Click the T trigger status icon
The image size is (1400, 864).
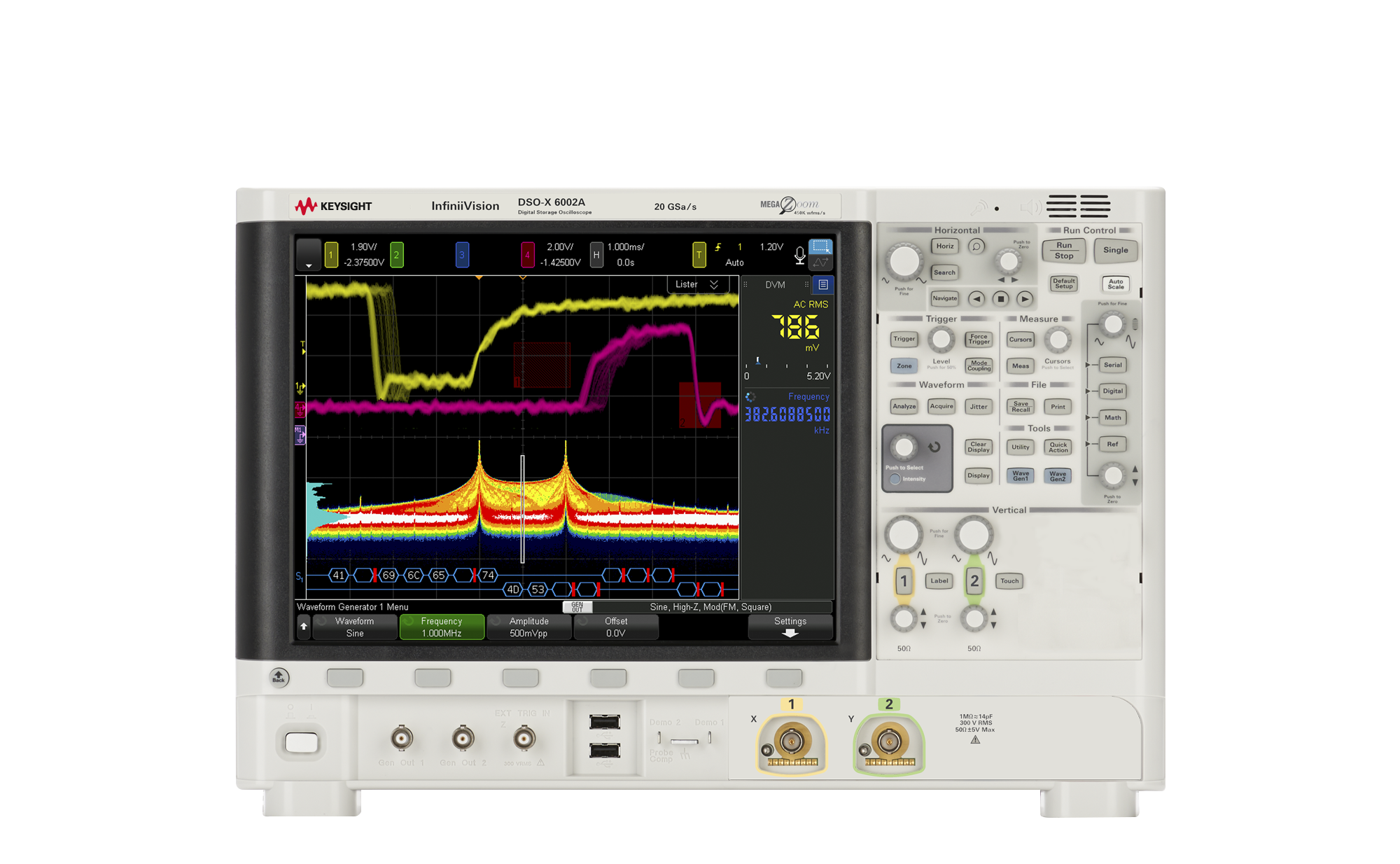[699, 253]
